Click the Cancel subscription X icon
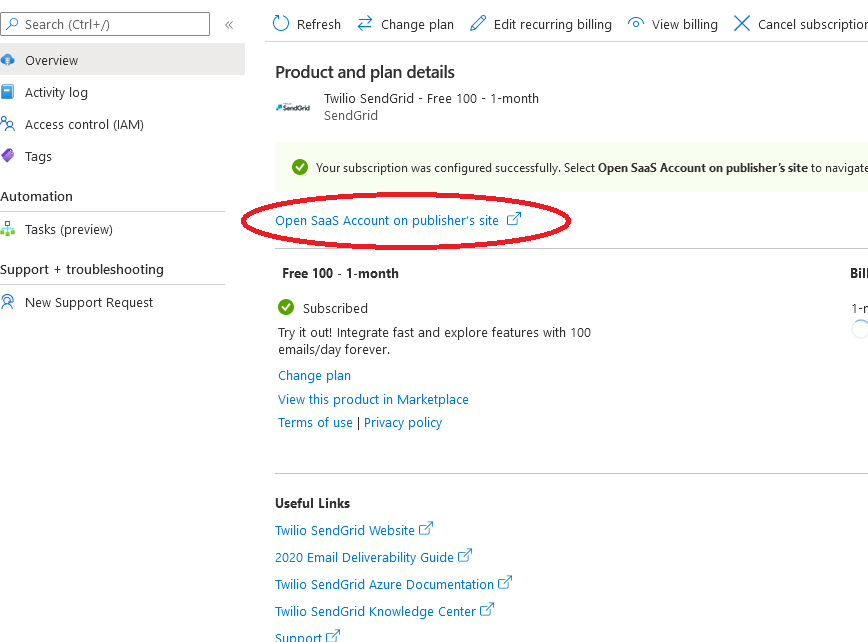 742,24
